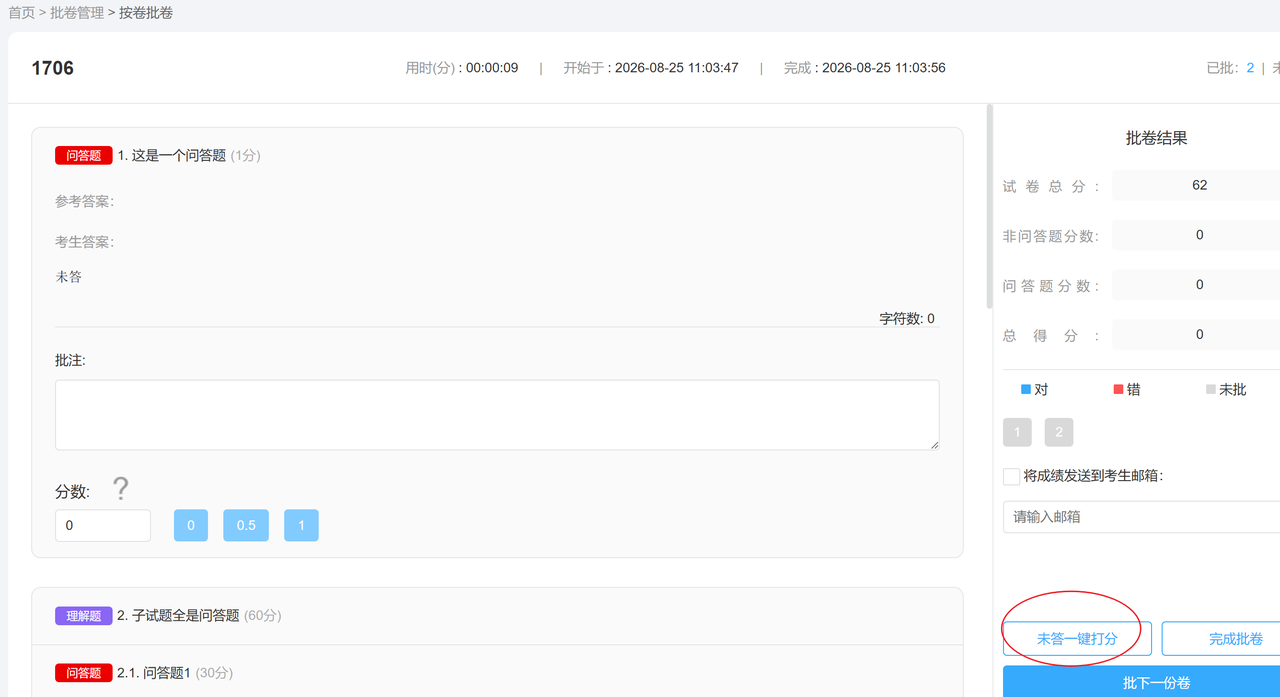The image size is (1280, 697).
Task: Click the 开始于 2026-08-25 11:03:47 timestamp
Action: point(651,68)
